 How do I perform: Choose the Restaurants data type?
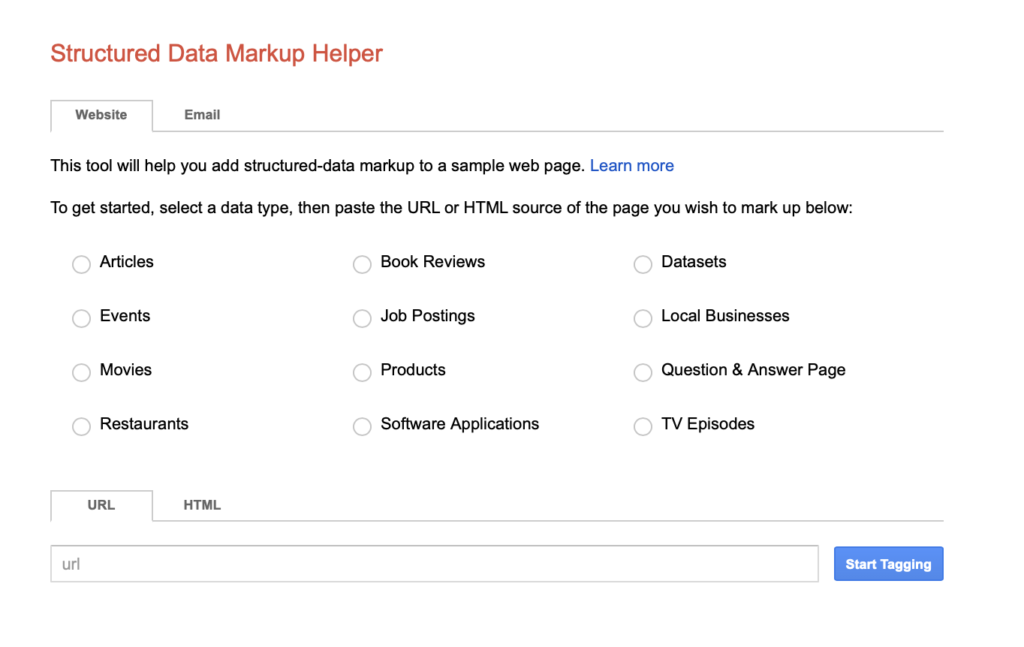coord(81,426)
